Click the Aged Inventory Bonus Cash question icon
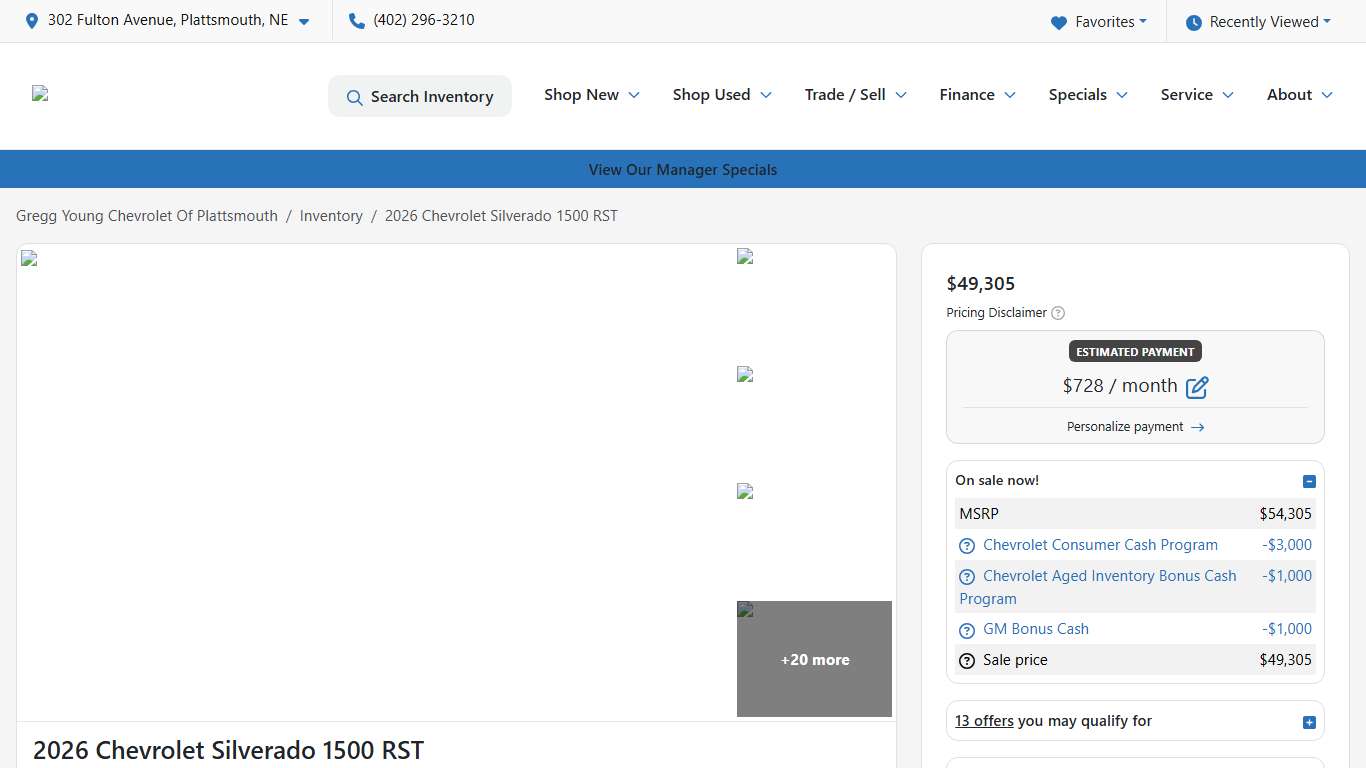The width and height of the screenshot is (1366, 768). point(967,577)
